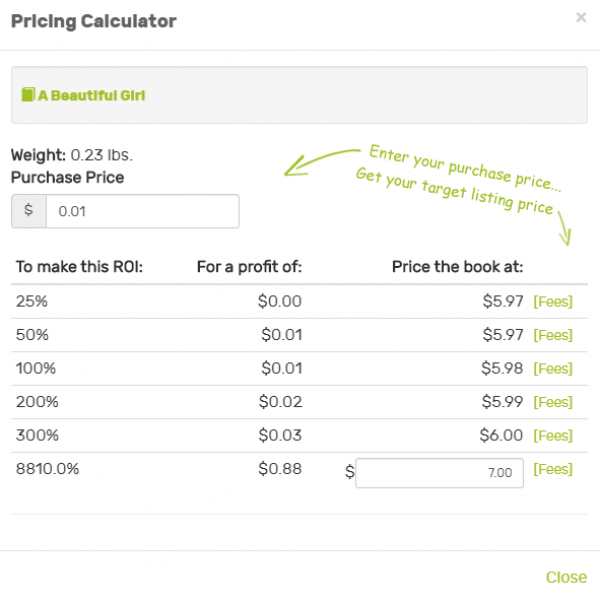Focus the Purchase Price input field
This screenshot has height=602, width=600.
142,211
